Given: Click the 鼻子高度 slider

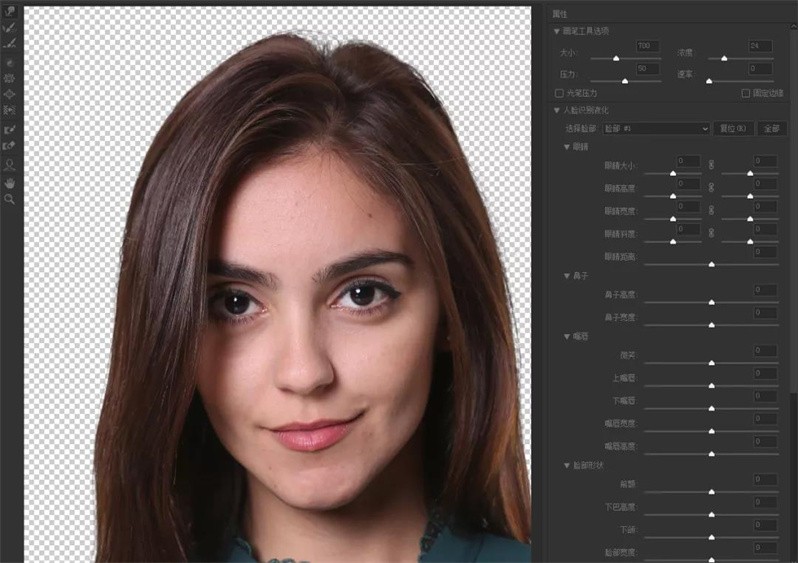Looking at the screenshot, I should [711, 303].
